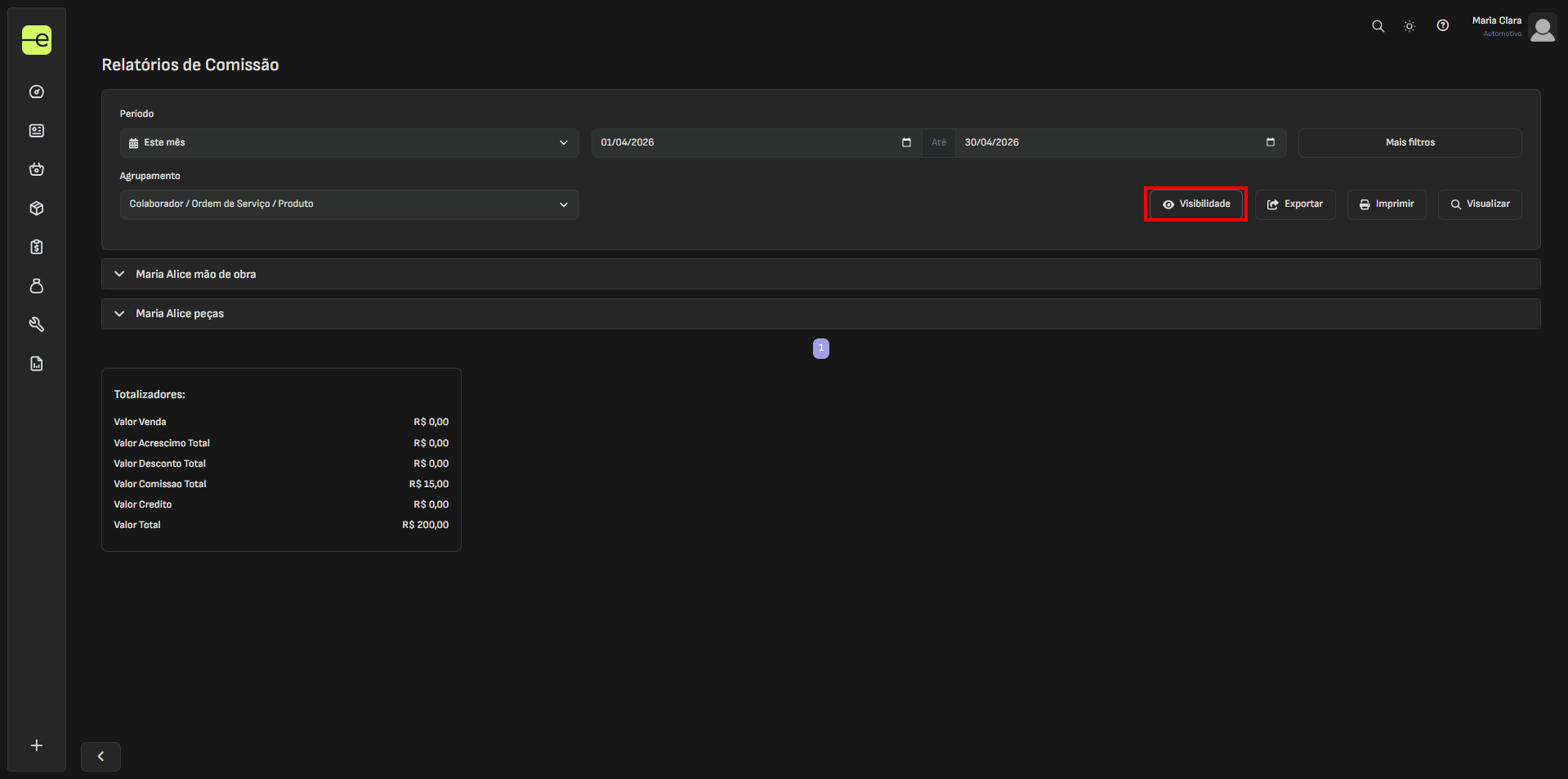
Task: Click the 'Mais filtros' button
Action: click(x=1409, y=143)
